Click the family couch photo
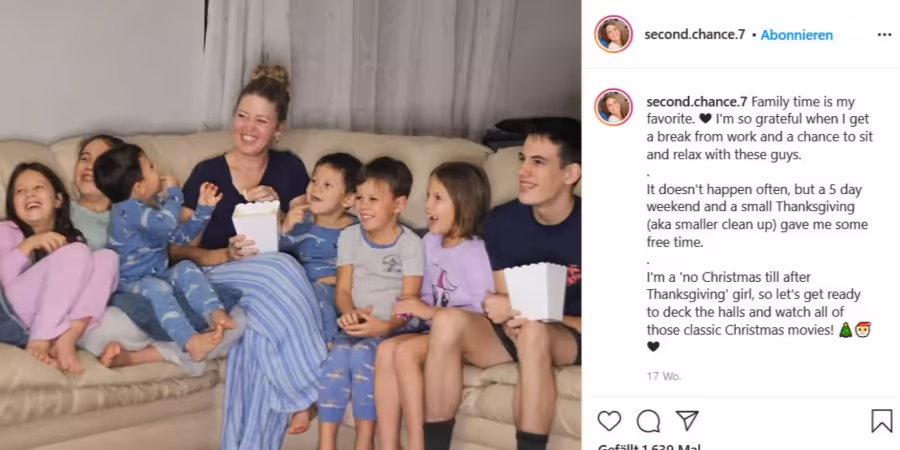The image size is (900, 450). pos(290,225)
